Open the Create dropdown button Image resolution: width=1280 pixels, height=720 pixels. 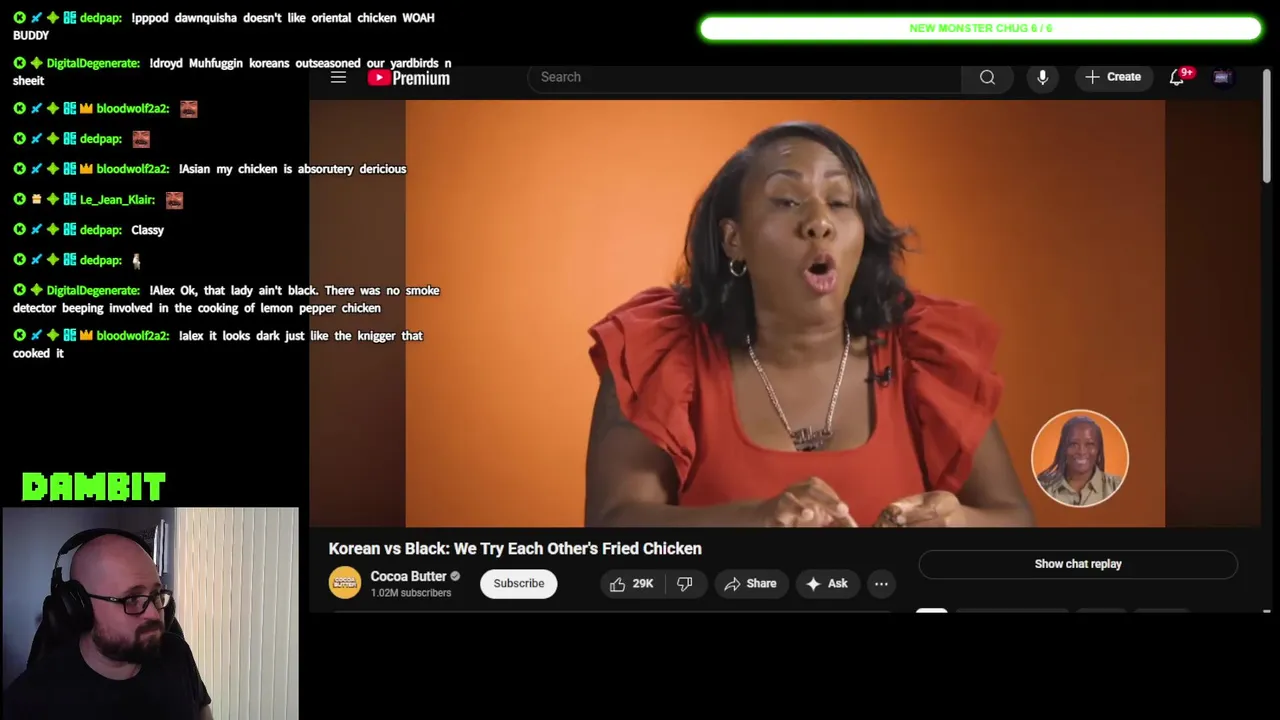coord(1113,77)
